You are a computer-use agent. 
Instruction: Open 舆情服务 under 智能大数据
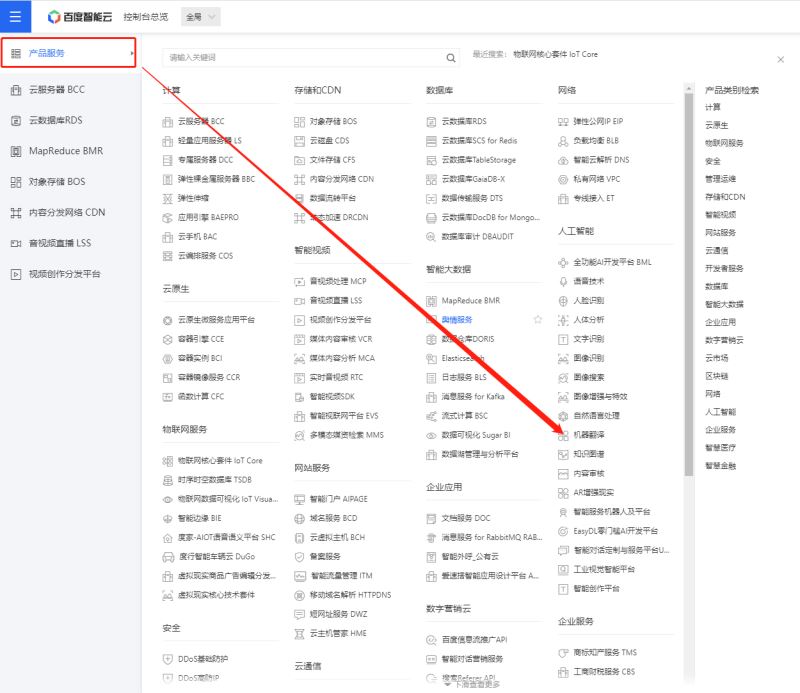[x=457, y=319]
